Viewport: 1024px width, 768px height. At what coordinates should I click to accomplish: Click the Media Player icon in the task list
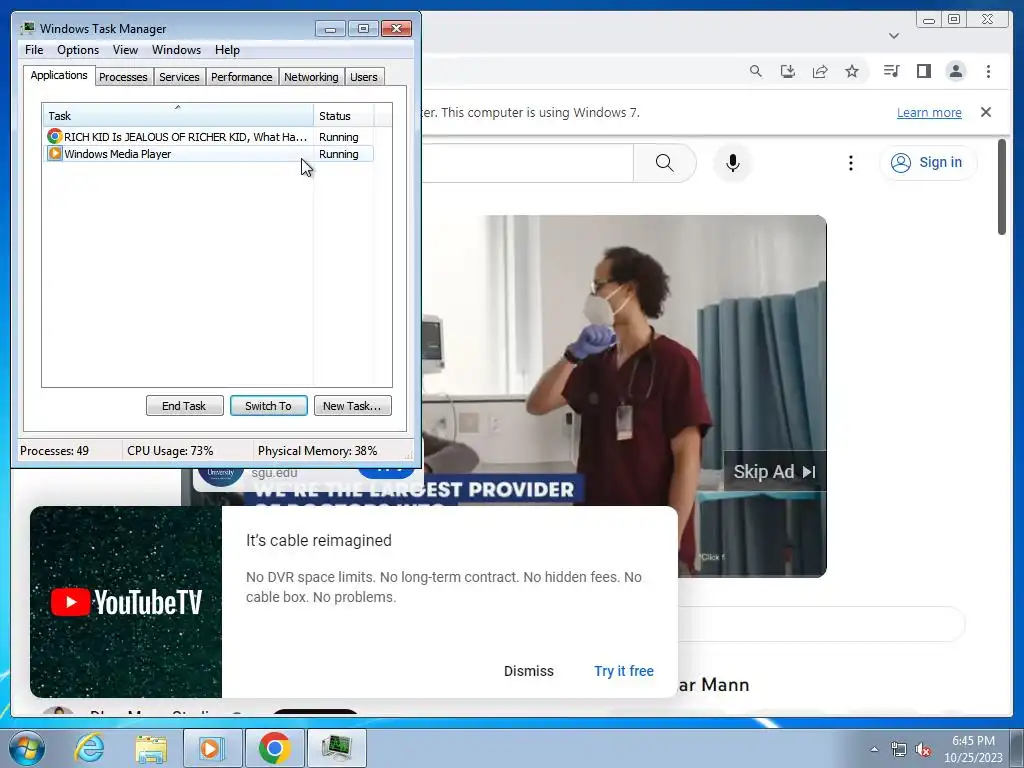55,153
